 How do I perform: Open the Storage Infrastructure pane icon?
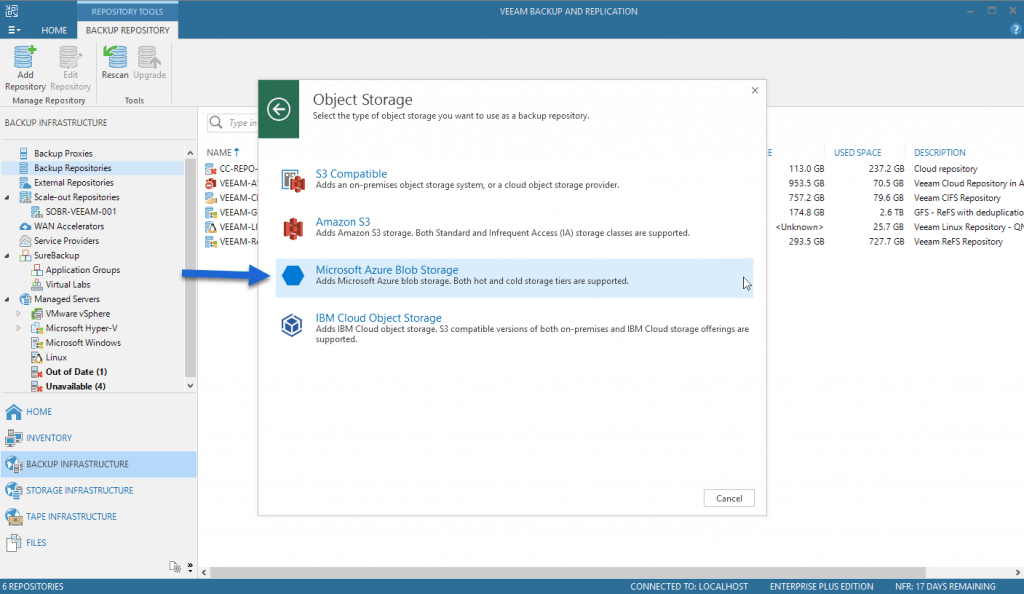pos(13,490)
